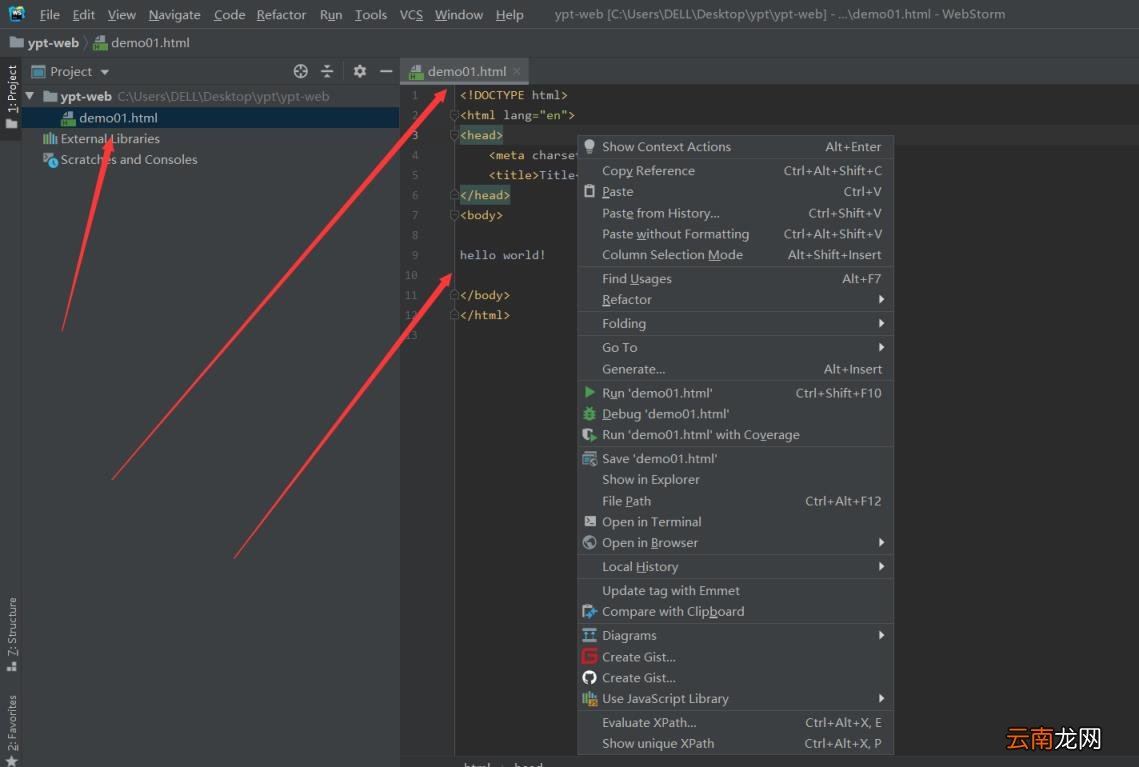Open the Tools menu
Viewport: 1139px width, 767px height.
coord(370,15)
